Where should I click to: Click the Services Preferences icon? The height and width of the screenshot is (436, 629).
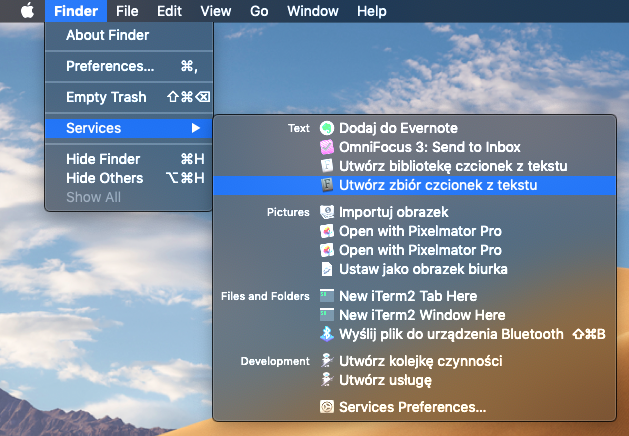pyautogui.click(x=327, y=407)
